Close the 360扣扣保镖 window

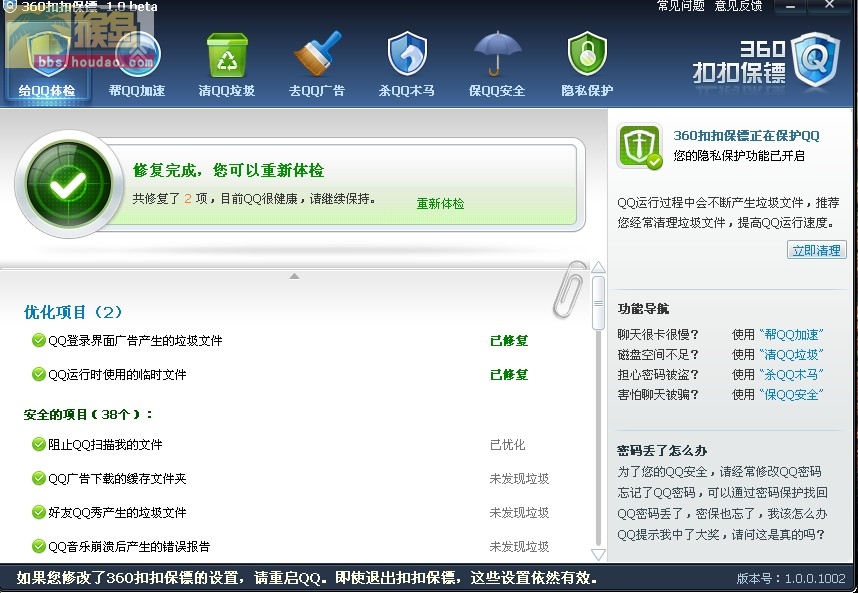pyautogui.click(x=830, y=5)
